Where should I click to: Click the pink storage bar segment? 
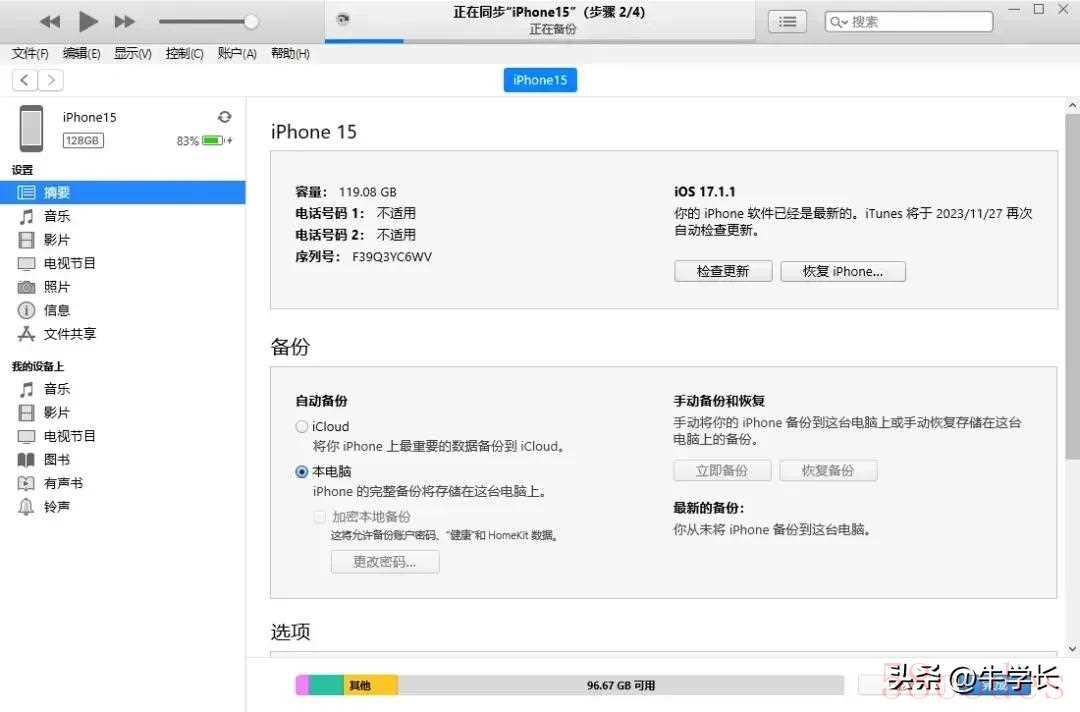tap(302, 685)
